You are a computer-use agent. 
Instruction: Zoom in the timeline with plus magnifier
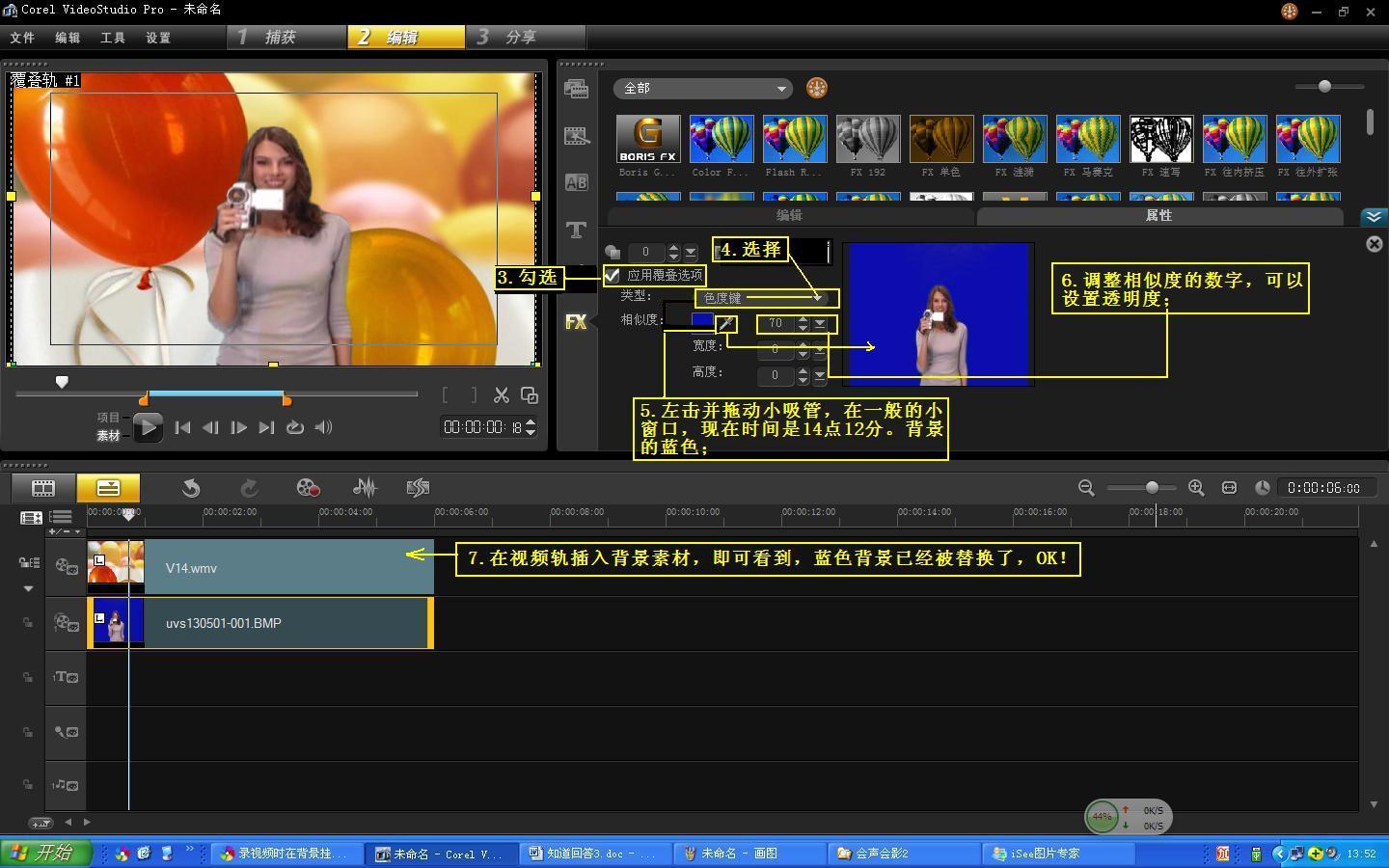pos(1196,488)
